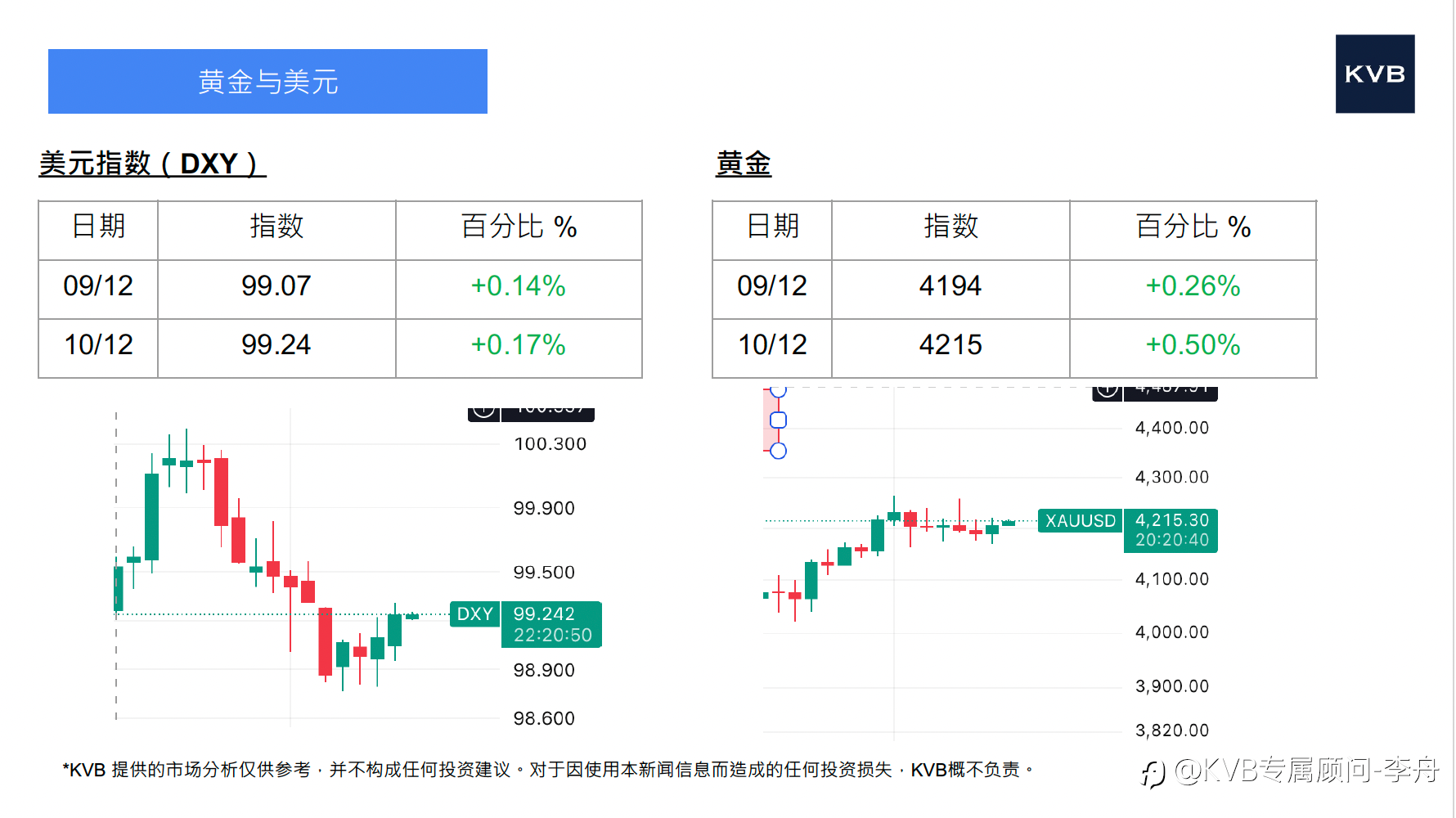Click the @KVB专属顾问-李舟 watermark text

point(1306,771)
